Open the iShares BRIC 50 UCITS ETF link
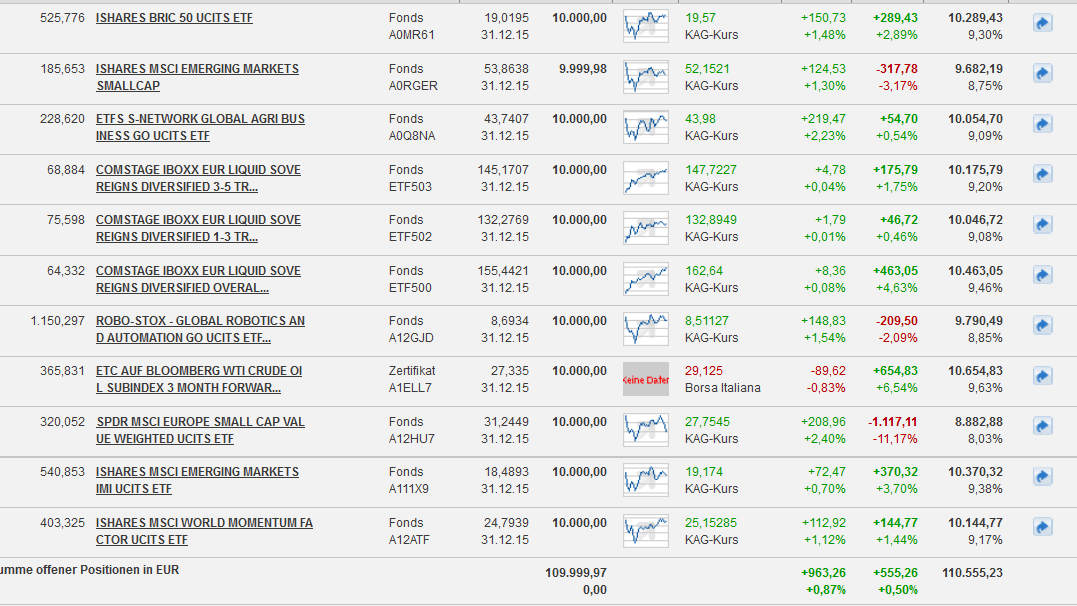The image size is (1077, 606). [172, 18]
